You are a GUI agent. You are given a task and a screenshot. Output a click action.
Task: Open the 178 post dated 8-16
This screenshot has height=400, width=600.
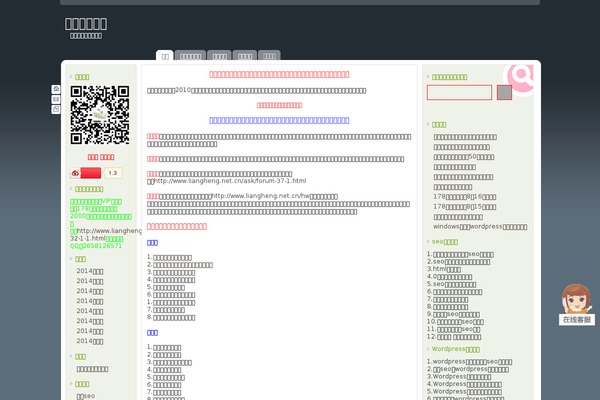465,197
